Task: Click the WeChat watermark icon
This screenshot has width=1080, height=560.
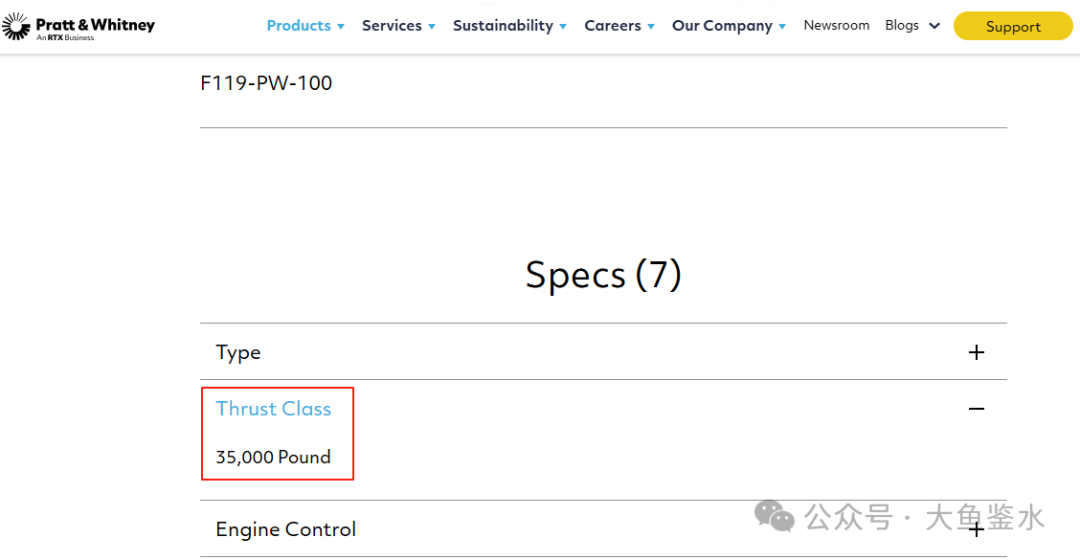Action: click(x=774, y=516)
